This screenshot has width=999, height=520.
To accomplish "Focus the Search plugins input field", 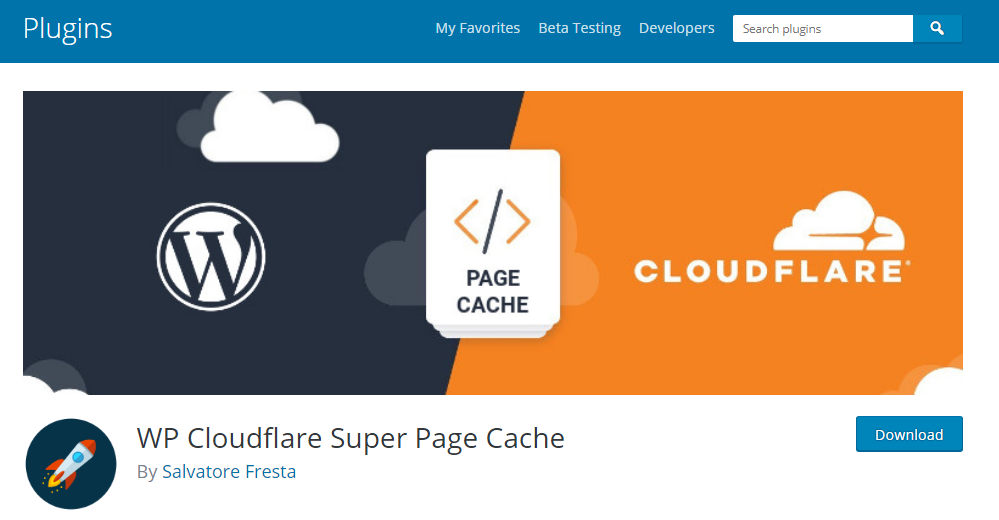I will 823,29.
